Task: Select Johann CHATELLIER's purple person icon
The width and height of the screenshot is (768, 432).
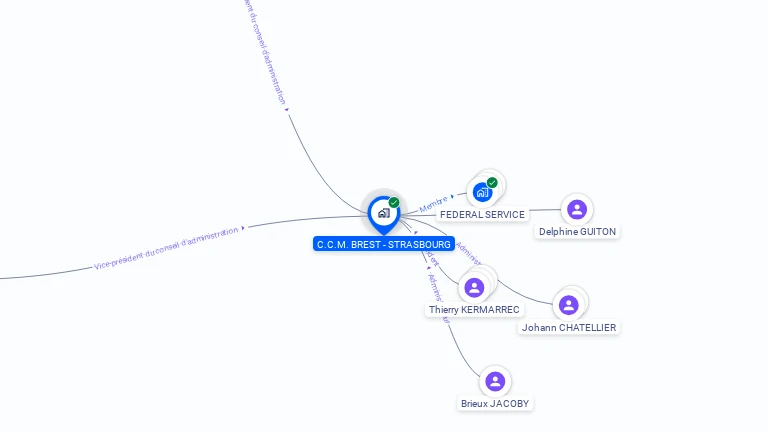Action: point(569,305)
